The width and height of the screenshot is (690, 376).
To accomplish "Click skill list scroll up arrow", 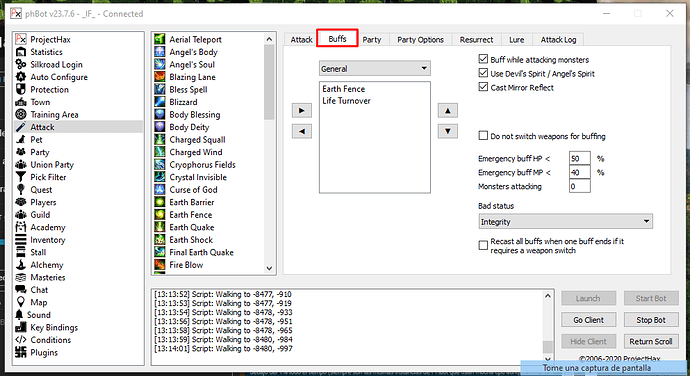I will tap(269, 39).
